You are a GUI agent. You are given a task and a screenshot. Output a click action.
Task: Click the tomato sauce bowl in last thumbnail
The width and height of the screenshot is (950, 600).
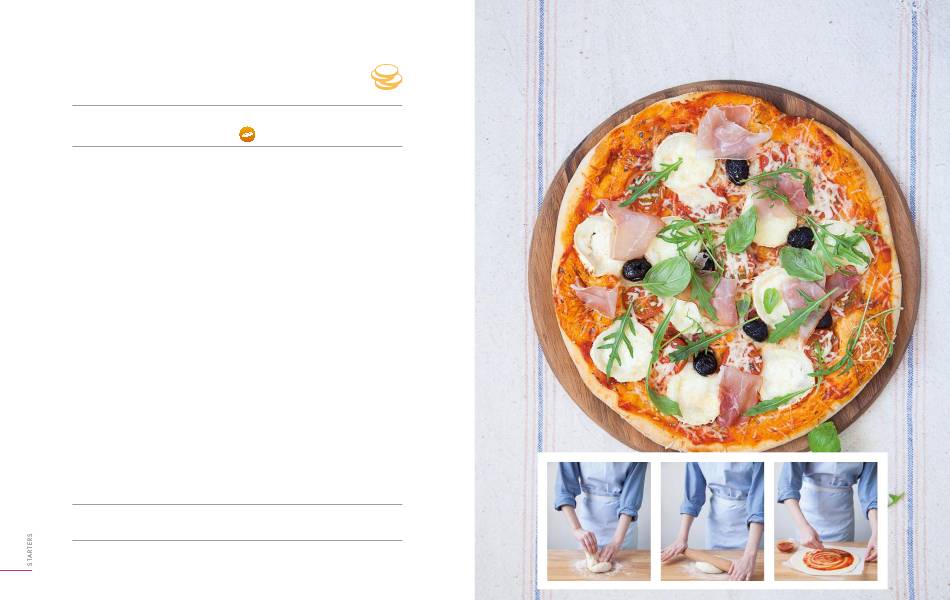[786, 545]
